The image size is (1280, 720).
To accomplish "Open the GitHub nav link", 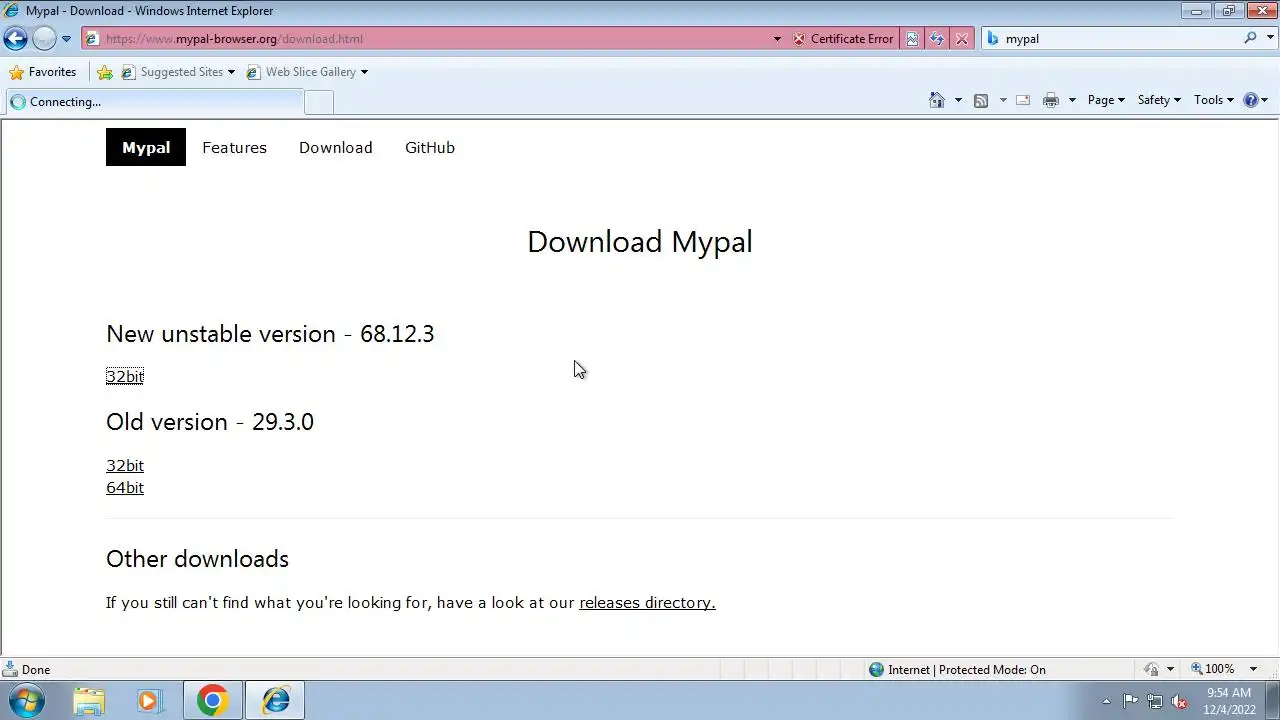I will 430,147.
